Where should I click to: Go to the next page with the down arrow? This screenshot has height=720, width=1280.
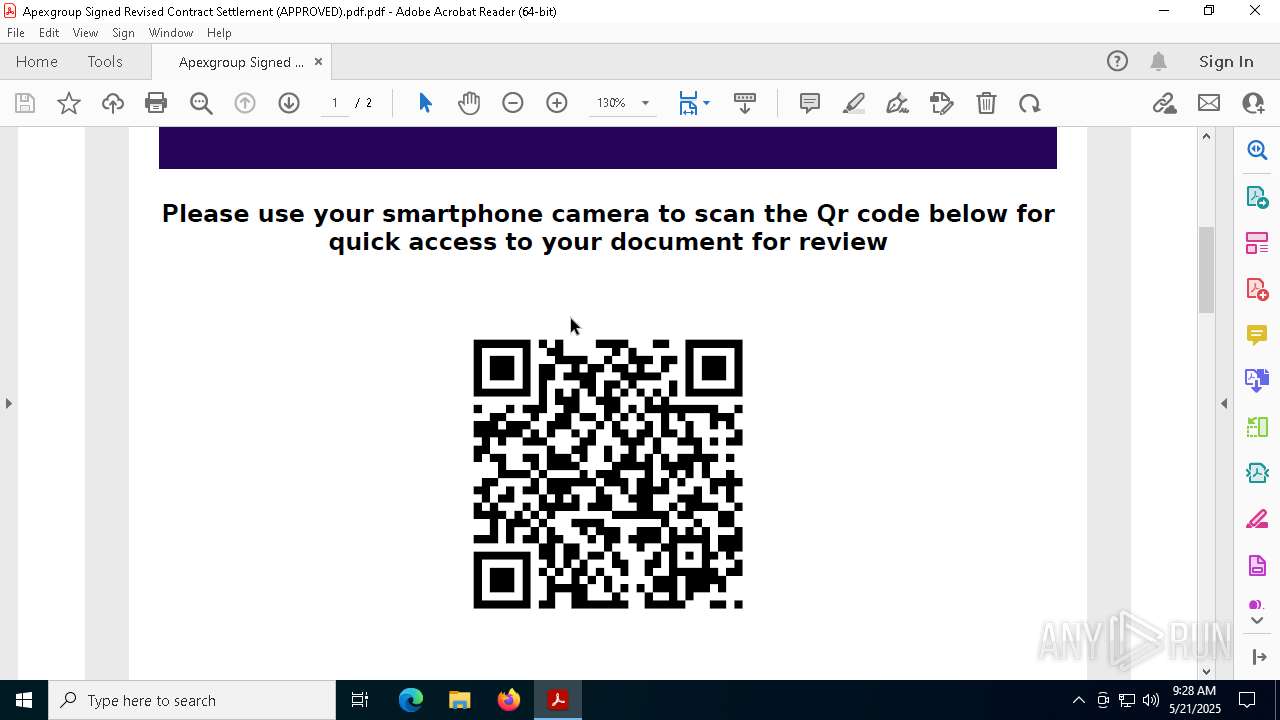click(x=289, y=103)
